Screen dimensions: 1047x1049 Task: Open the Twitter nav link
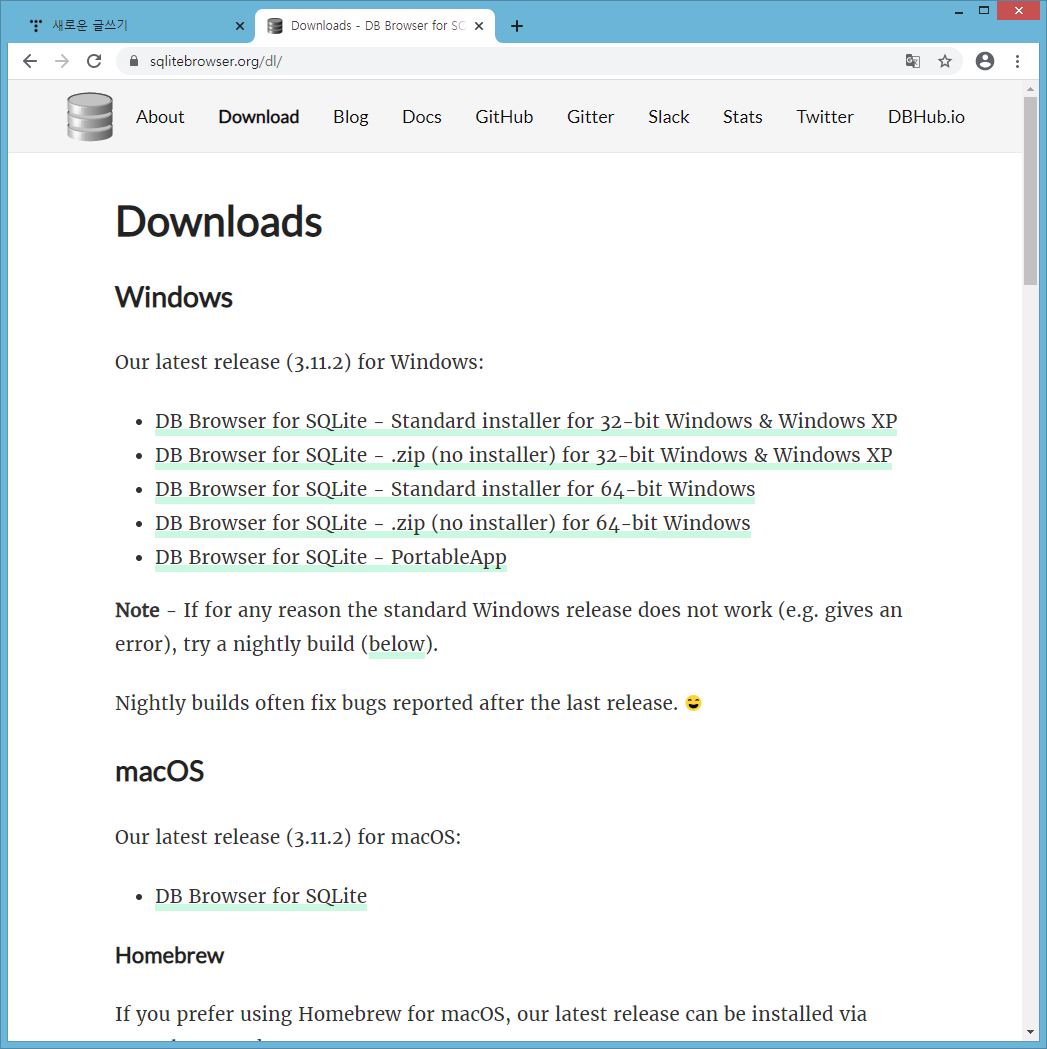tap(825, 117)
